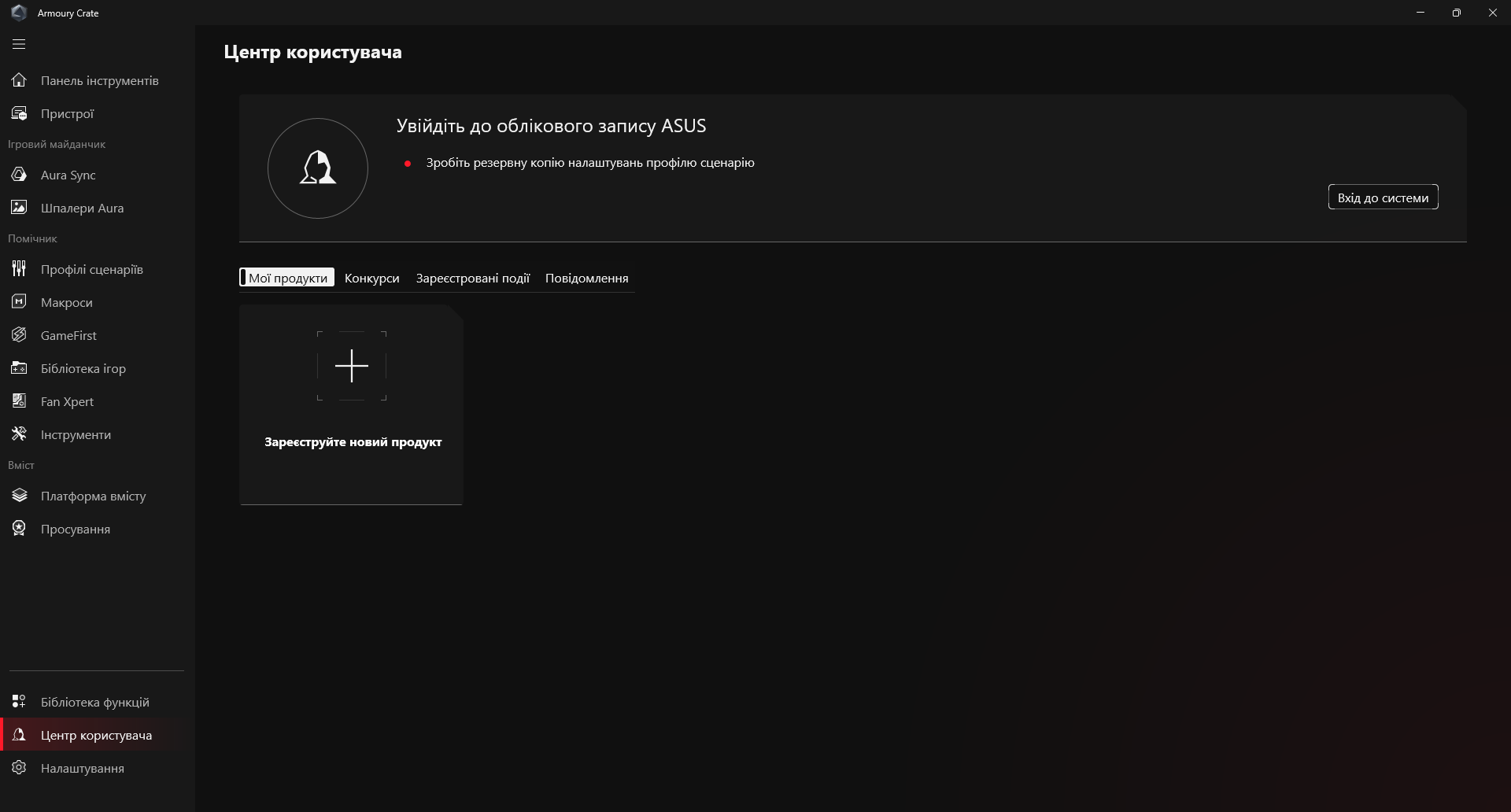Open Бібліотека функцій entry
Viewport: 1511px width, 812px height.
pos(98,702)
